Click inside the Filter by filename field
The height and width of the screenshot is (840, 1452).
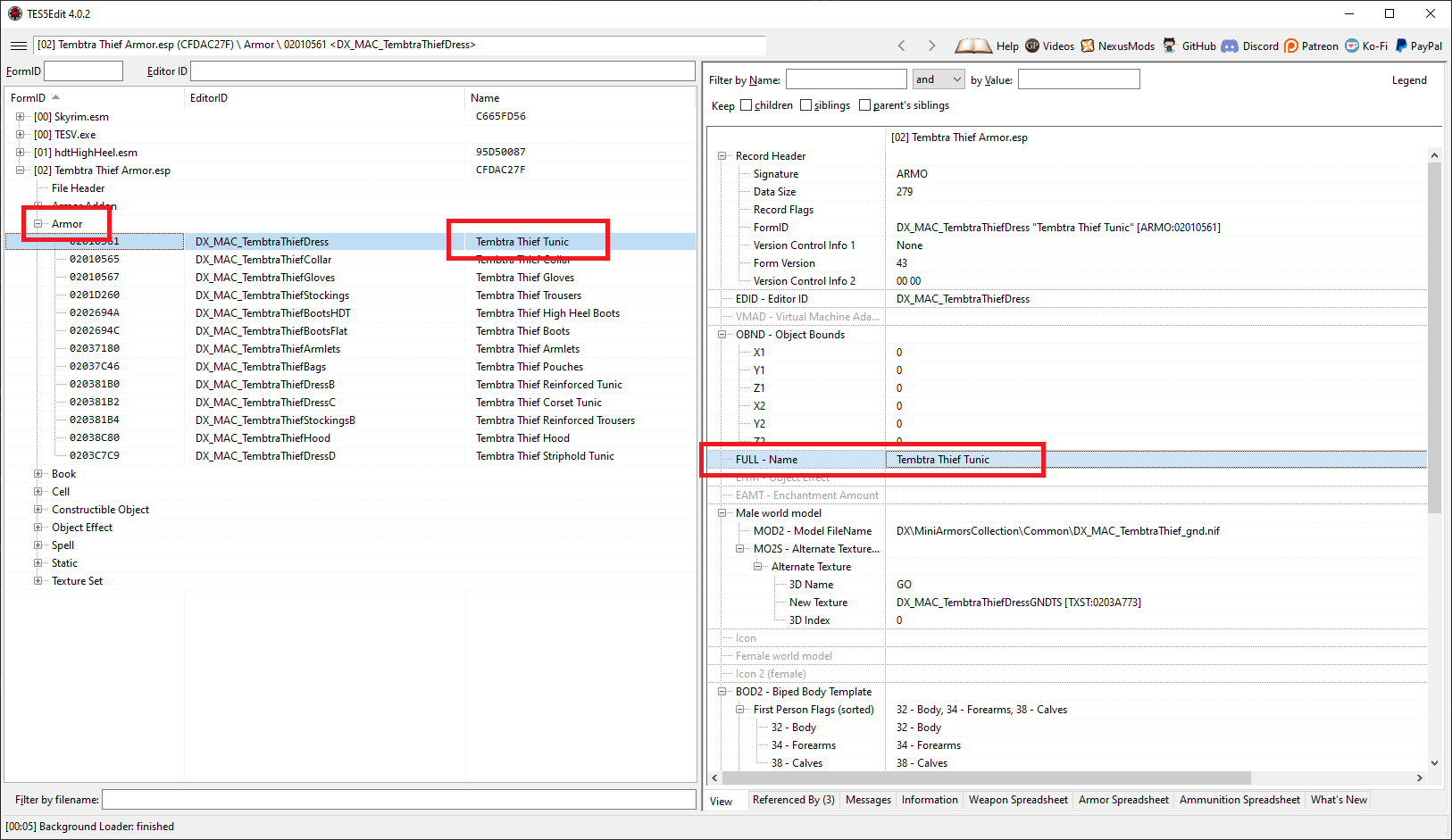[x=397, y=799]
